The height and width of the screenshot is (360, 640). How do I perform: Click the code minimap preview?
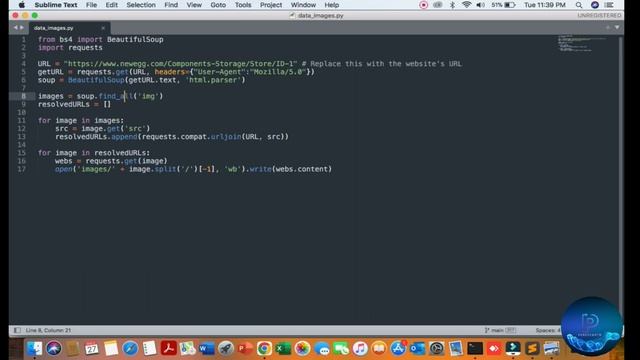(x=582, y=43)
